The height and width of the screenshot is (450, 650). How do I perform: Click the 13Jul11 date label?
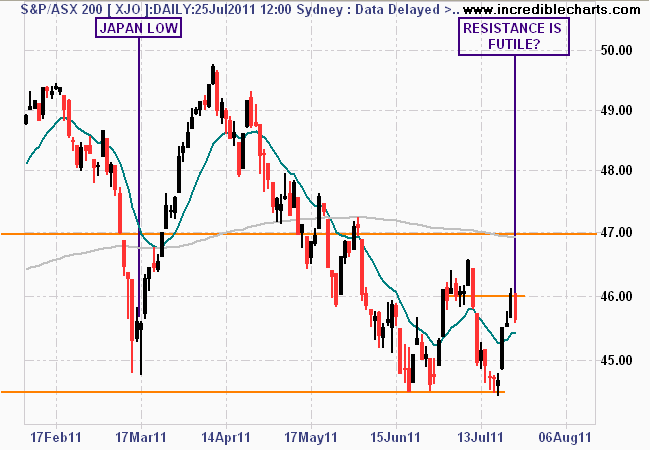(x=481, y=437)
